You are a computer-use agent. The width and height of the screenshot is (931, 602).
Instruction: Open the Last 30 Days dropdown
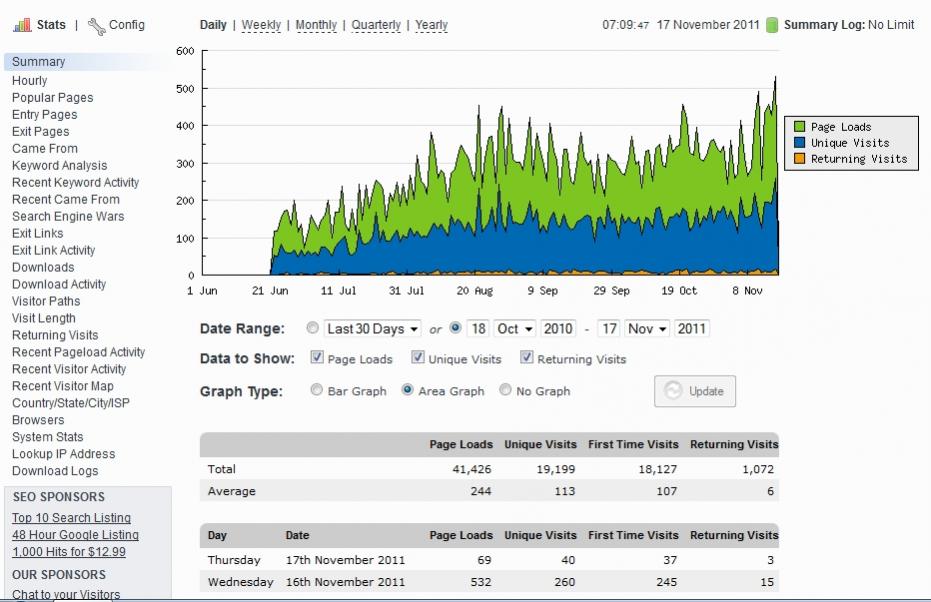coord(372,329)
